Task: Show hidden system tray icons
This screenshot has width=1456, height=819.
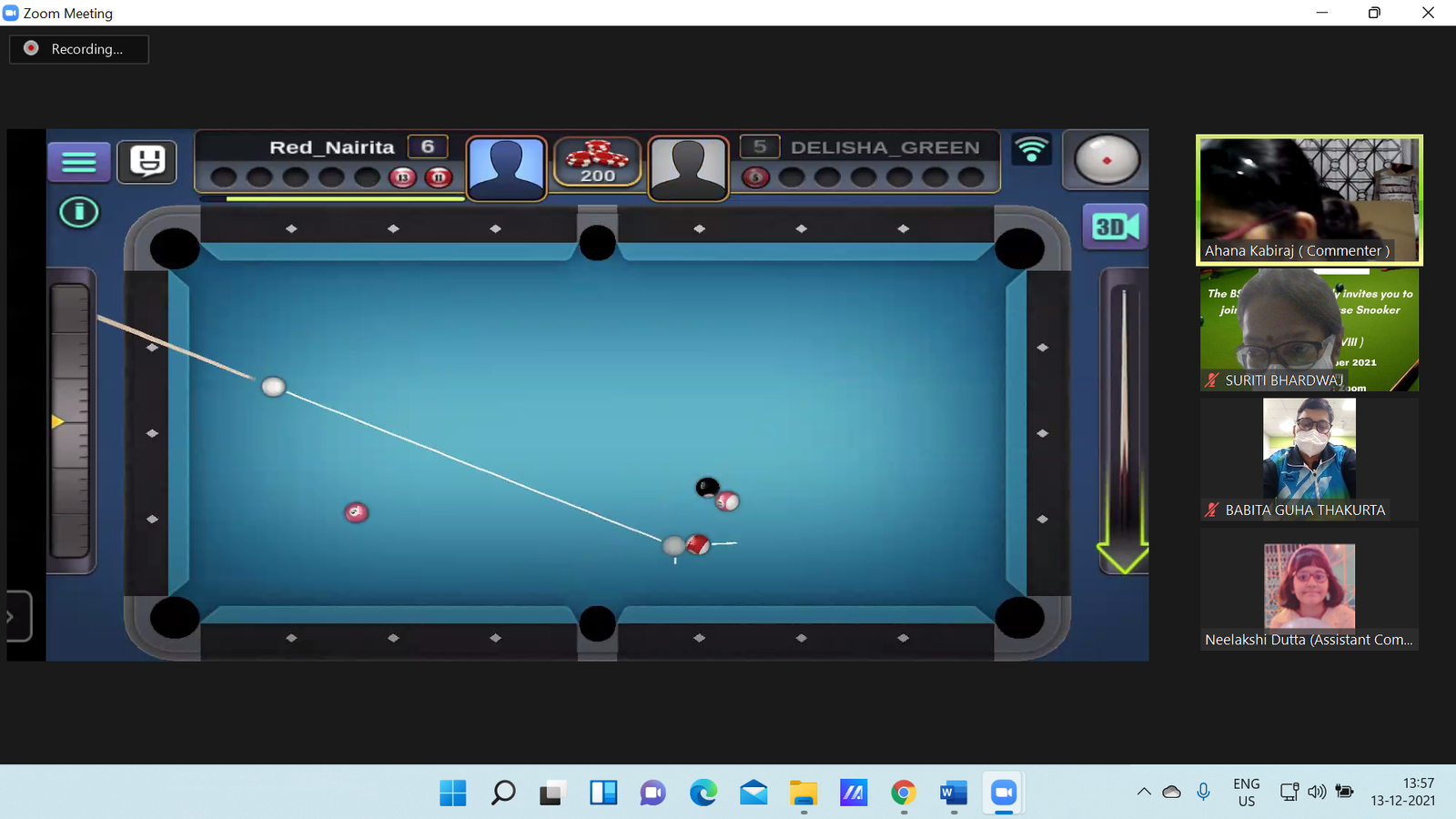Action: tap(1144, 792)
